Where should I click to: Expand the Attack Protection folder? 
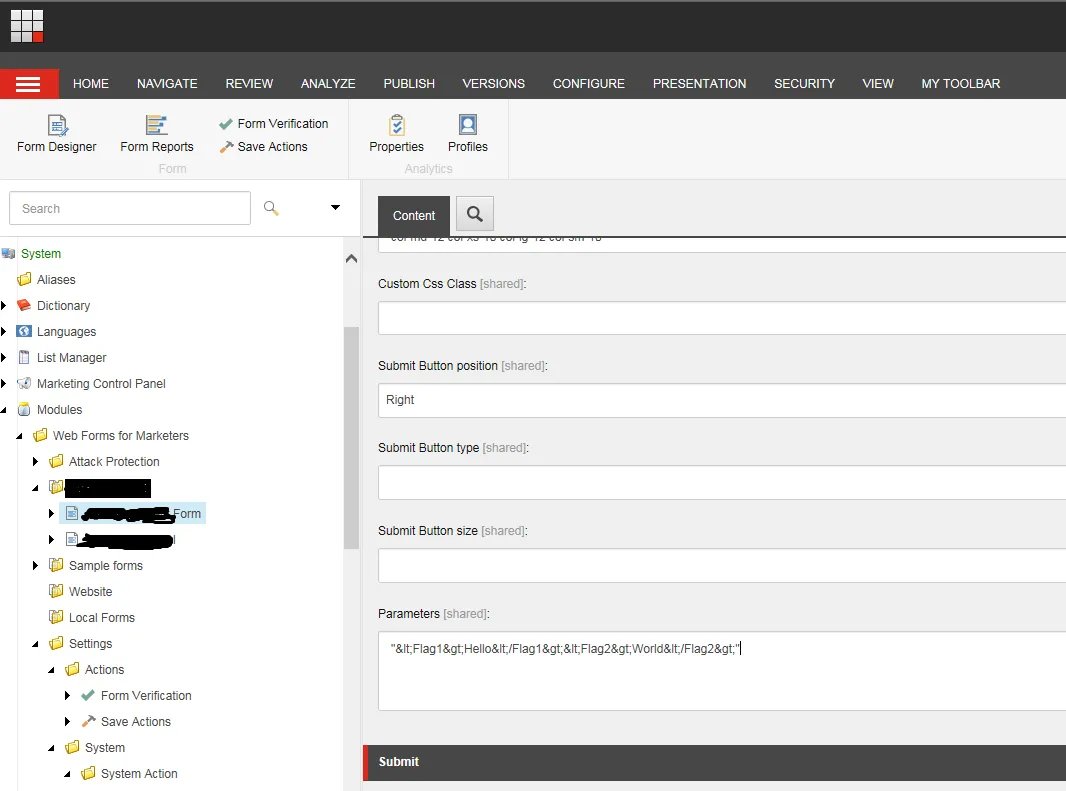tap(35, 462)
